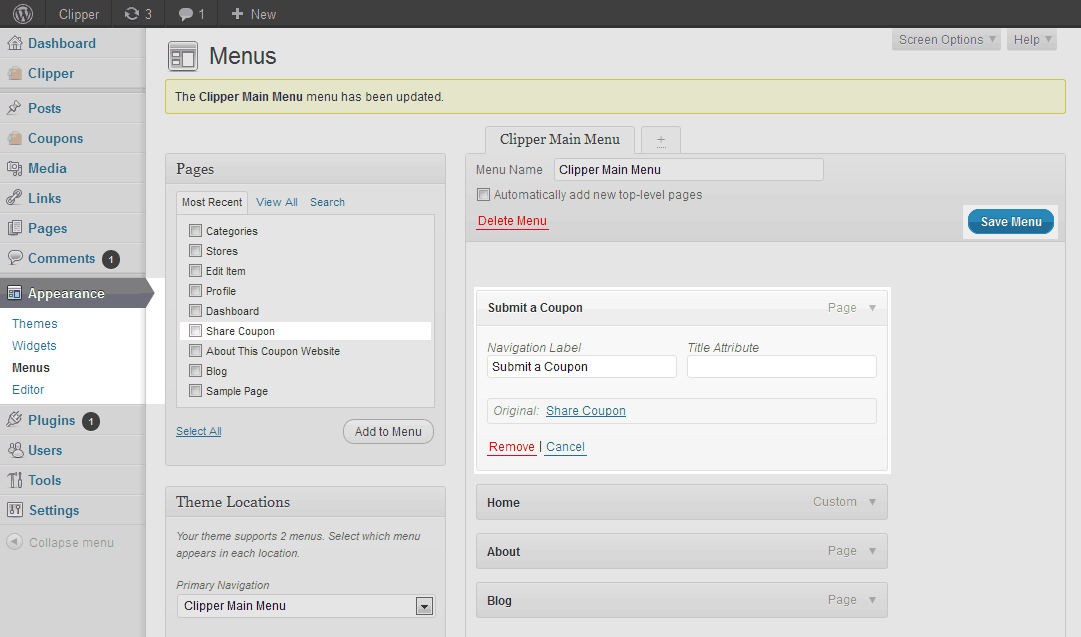
Task: Enable automatically add new top-level pages
Action: (x=484, y=195)
